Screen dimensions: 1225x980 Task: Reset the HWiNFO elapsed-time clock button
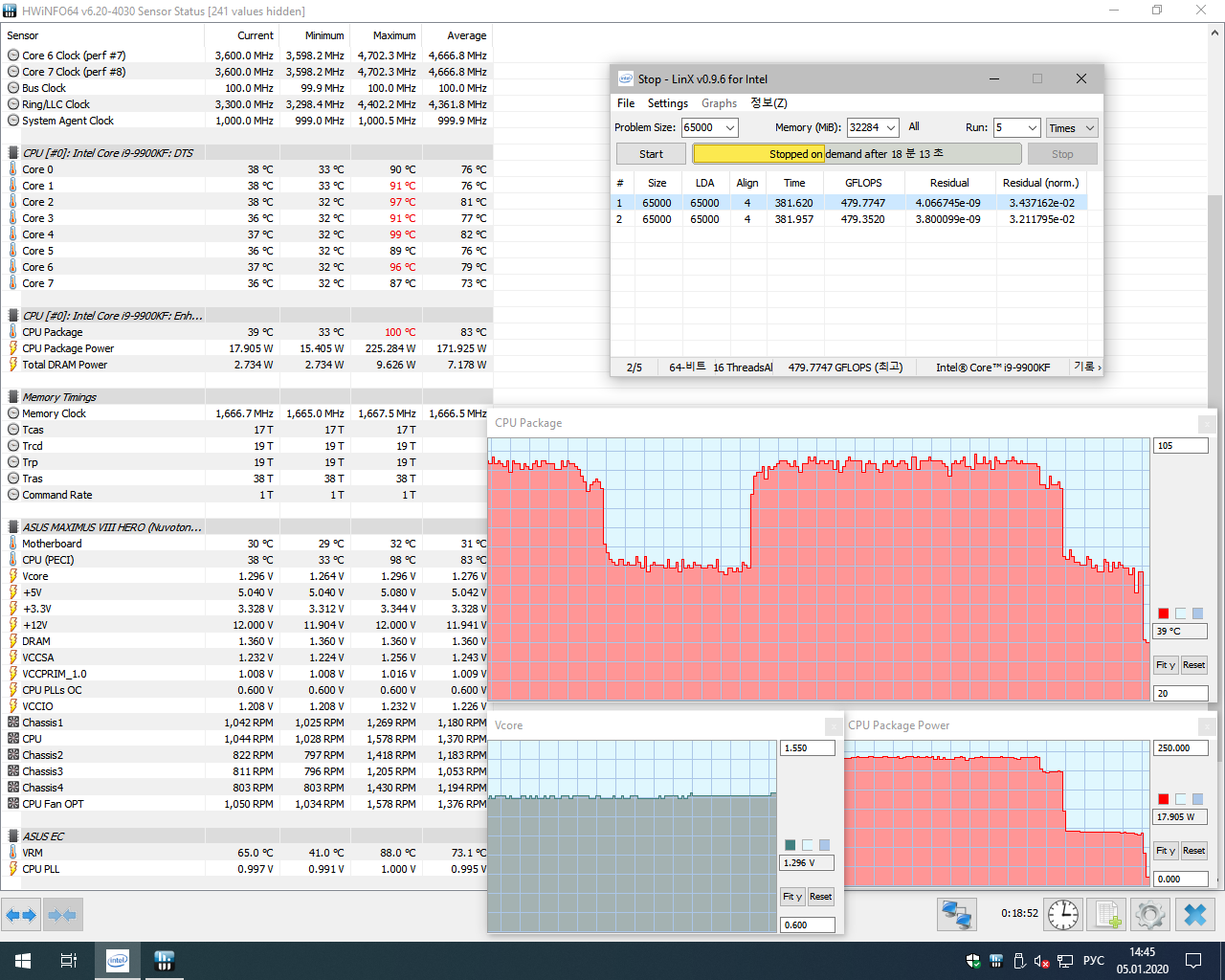point(1062,915)
